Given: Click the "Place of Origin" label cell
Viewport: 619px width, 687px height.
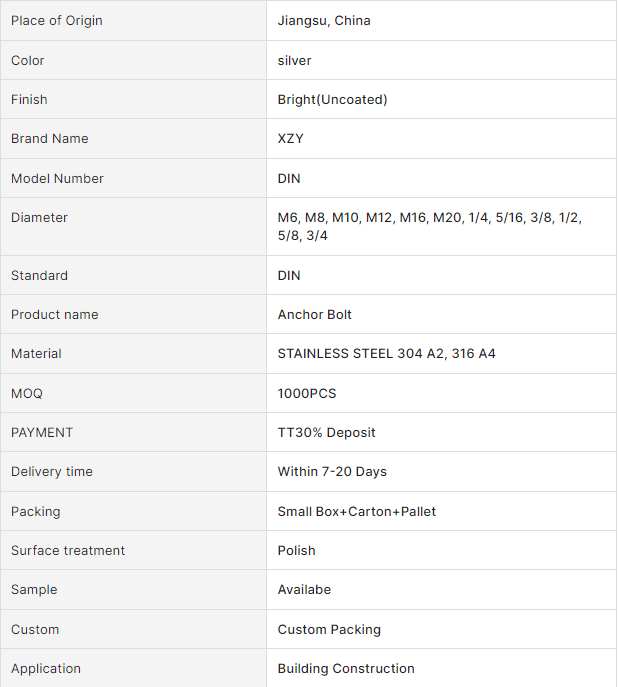Looking at the screenshot, I should click(x=57, y=21).
